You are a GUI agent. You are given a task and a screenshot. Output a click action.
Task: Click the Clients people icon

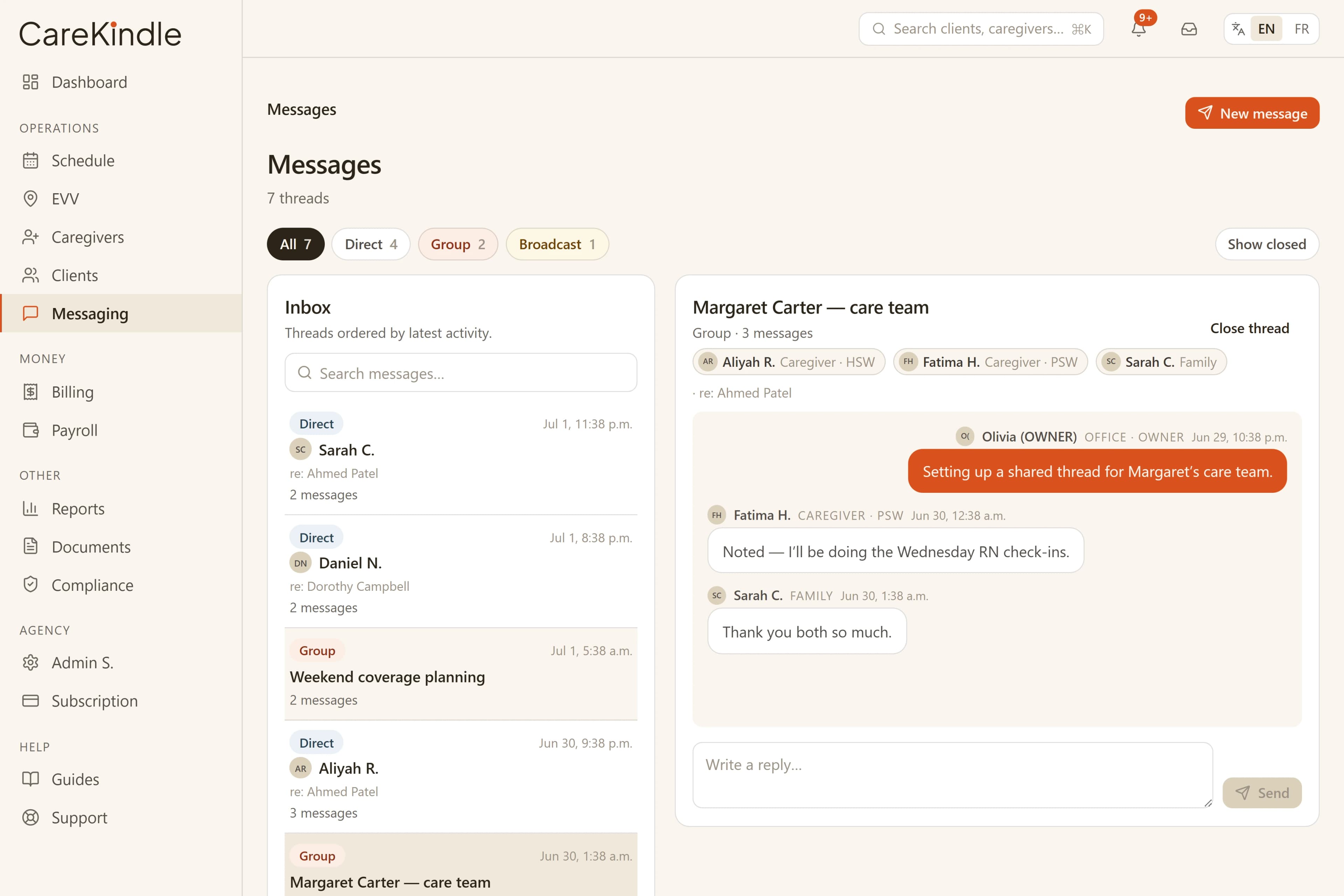pyautogui.click(x=30, y=275)
